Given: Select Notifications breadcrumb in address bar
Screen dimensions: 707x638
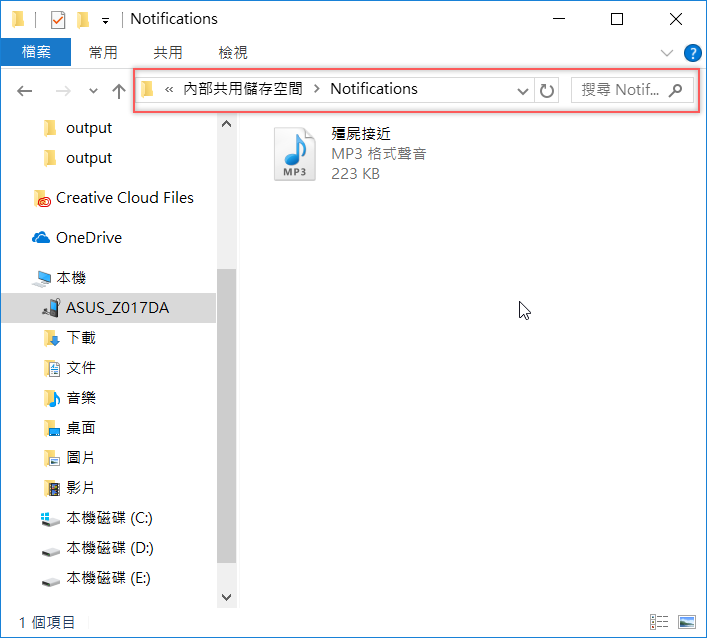Looking at the screenshot, I should coord(374,89).
